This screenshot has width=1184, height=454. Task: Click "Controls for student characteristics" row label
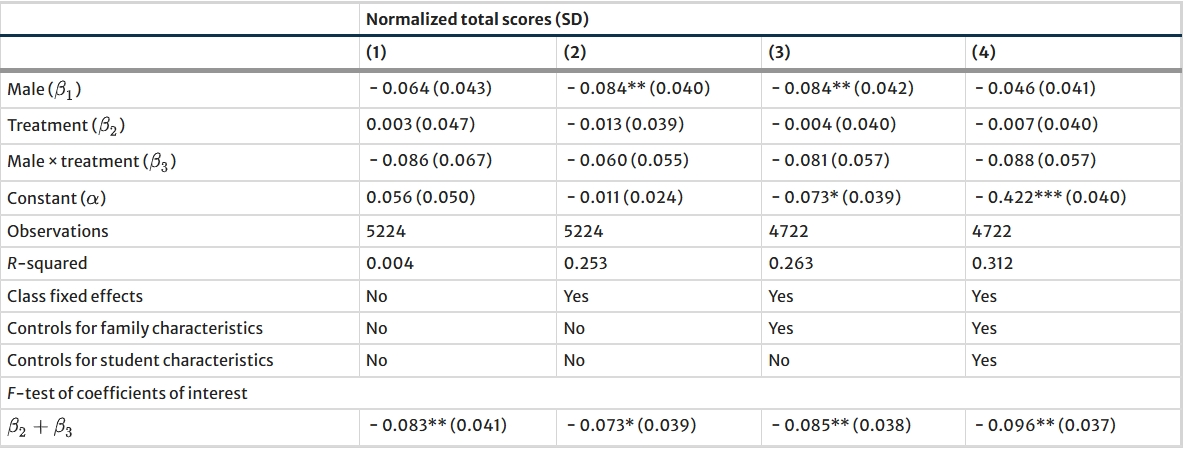pos(140,360)
